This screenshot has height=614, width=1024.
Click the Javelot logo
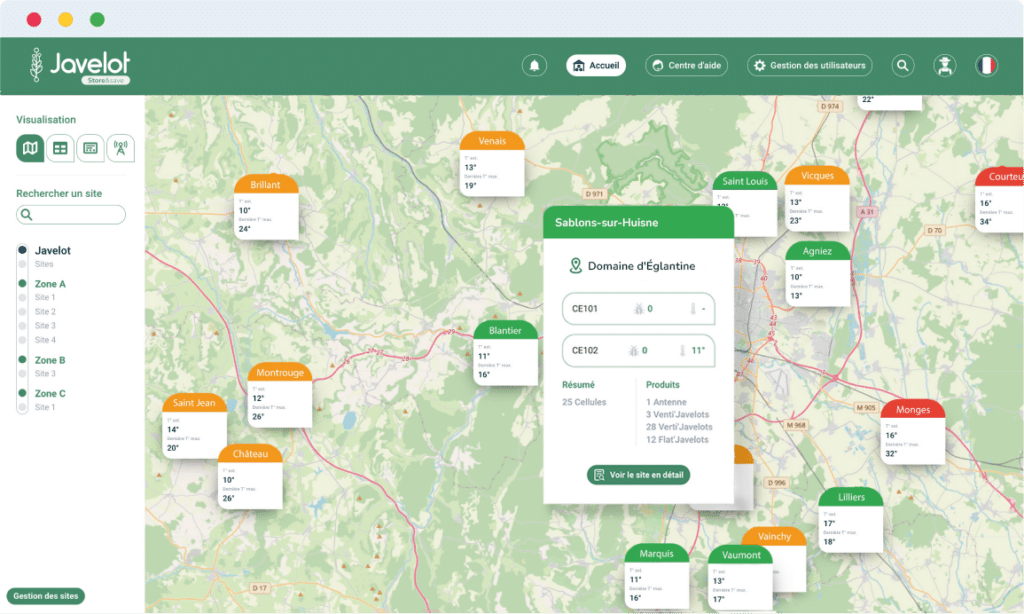click(80, 65)
